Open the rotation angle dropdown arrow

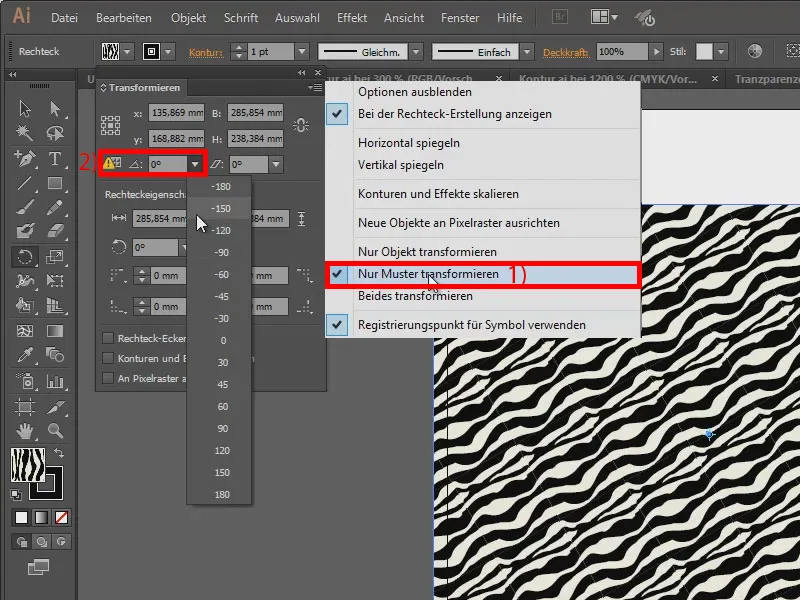pos(195,164)
